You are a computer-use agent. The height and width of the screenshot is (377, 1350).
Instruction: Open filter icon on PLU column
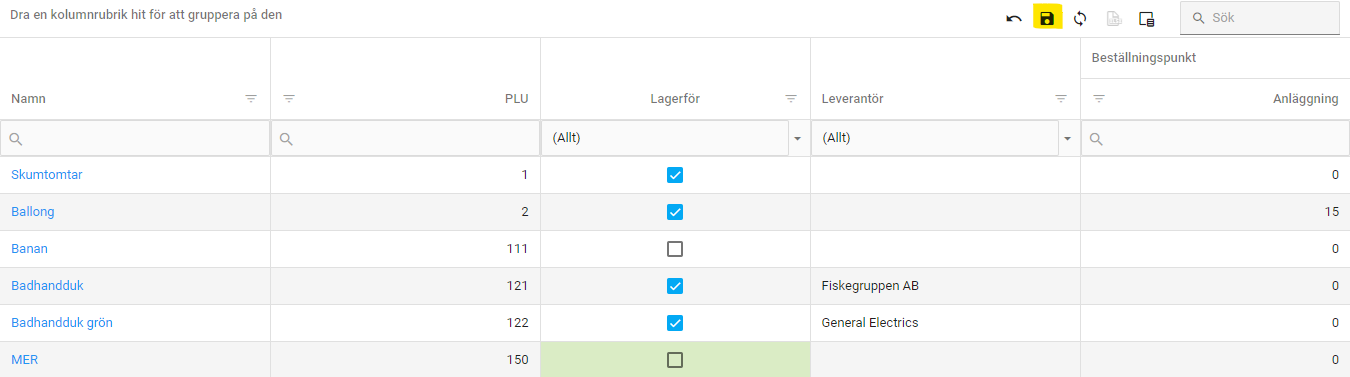pyautogui.click(x=289, y=99)
